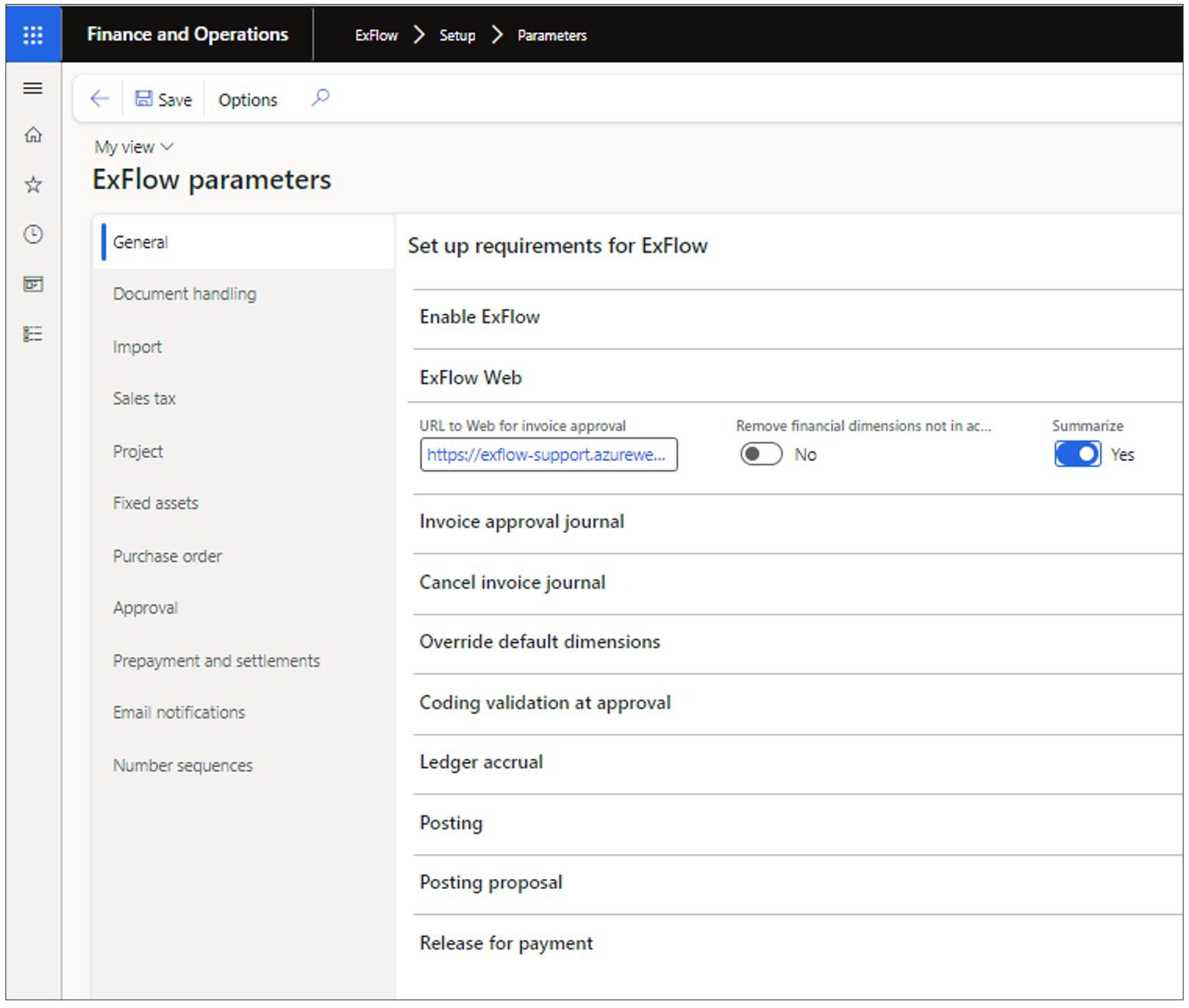
Task: Toggle Remove financial dimensions switch
Action: (x=761, y=454)
